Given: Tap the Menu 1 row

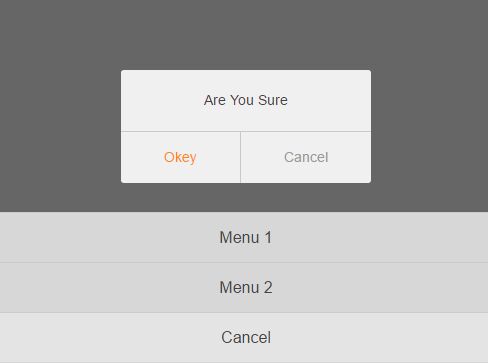Looking at the screenshot, I should pos(244,237).
